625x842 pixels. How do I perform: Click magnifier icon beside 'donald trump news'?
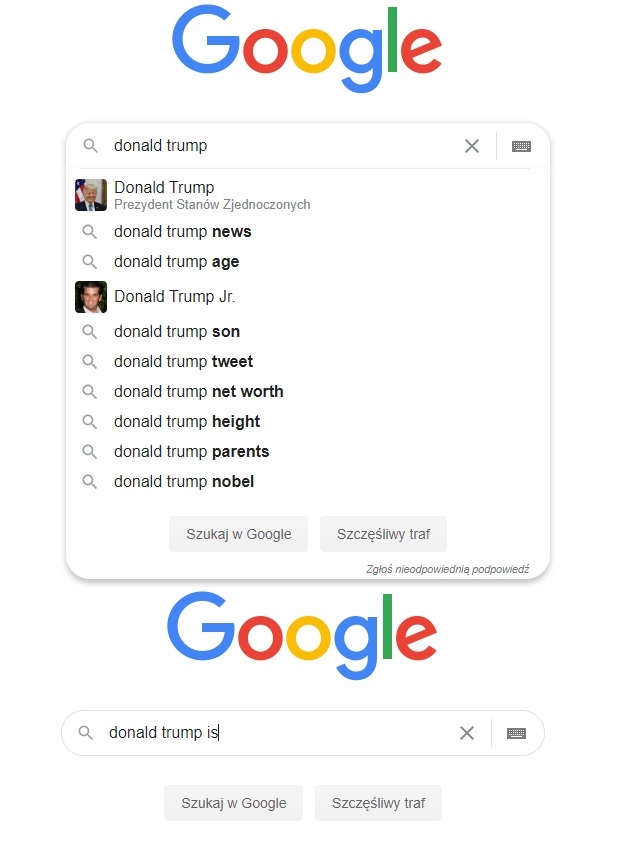(90, 232)
